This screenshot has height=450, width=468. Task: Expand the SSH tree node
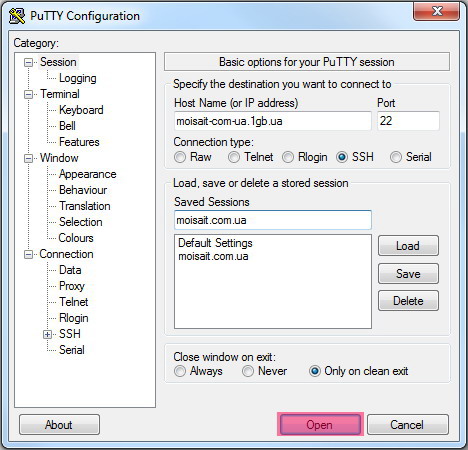(x=48, y=334)
